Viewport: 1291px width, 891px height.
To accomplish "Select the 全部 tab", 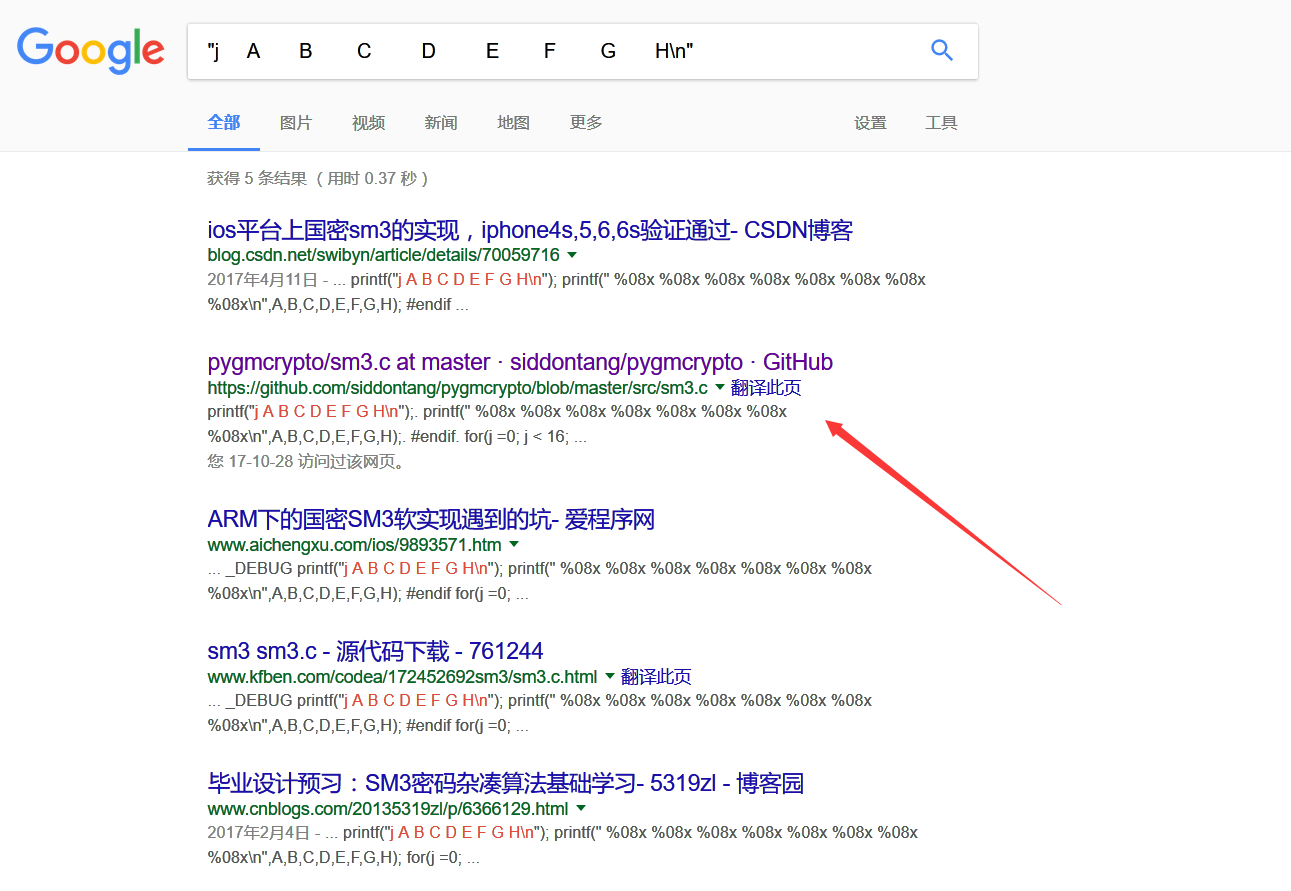I will (224, 122).
